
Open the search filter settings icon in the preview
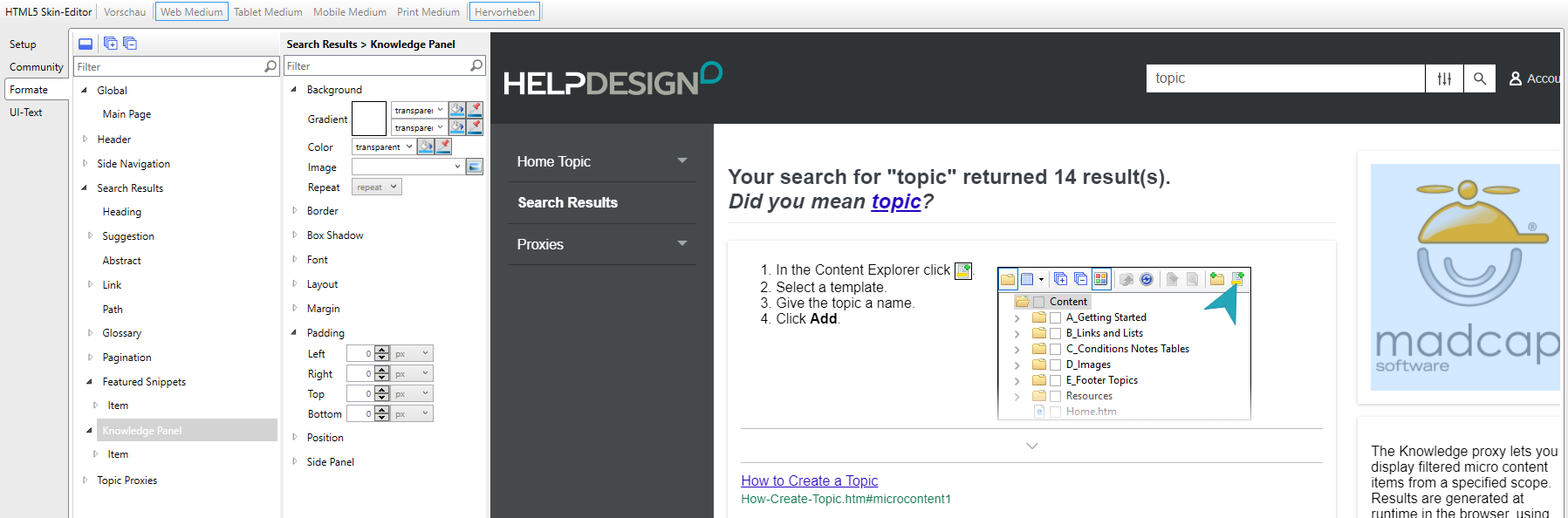coord(1445,78)
